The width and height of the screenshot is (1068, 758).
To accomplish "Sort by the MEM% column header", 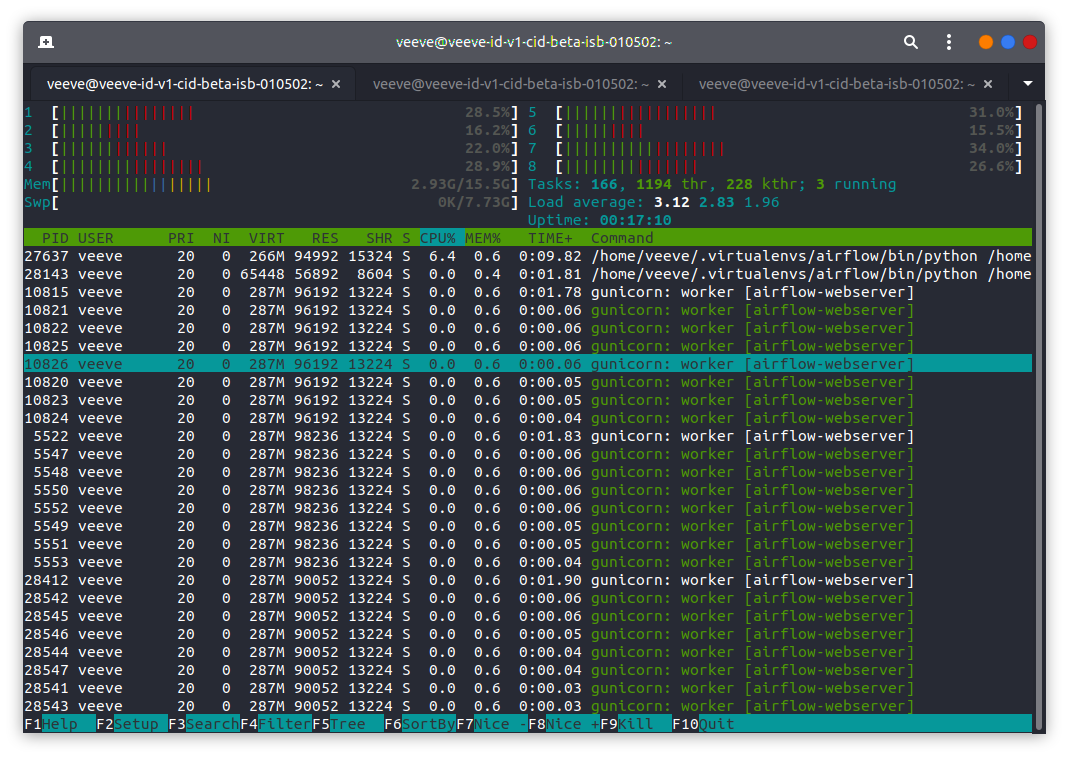I will [483, 238].
